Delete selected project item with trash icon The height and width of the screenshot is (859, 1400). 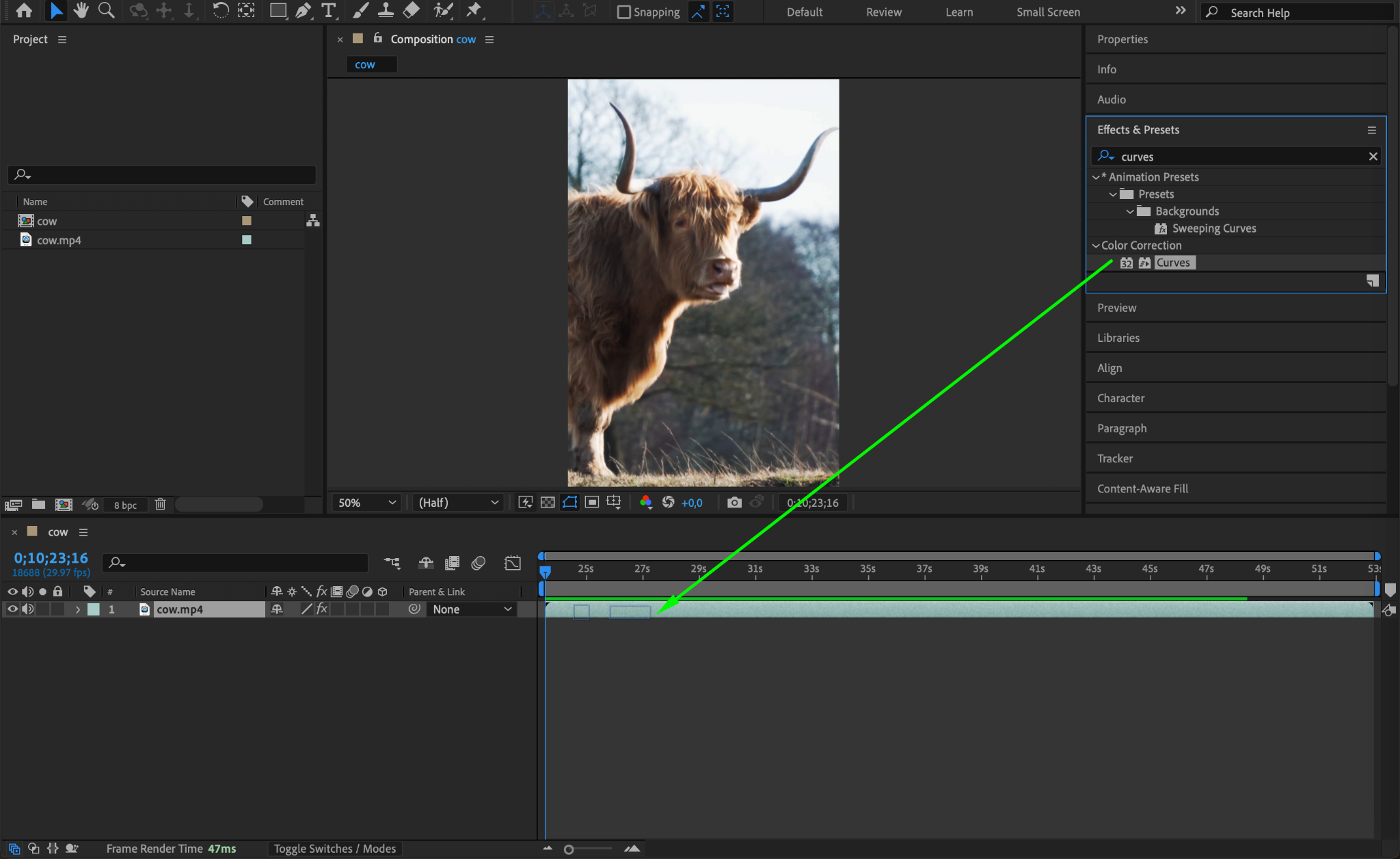point(160,505)
